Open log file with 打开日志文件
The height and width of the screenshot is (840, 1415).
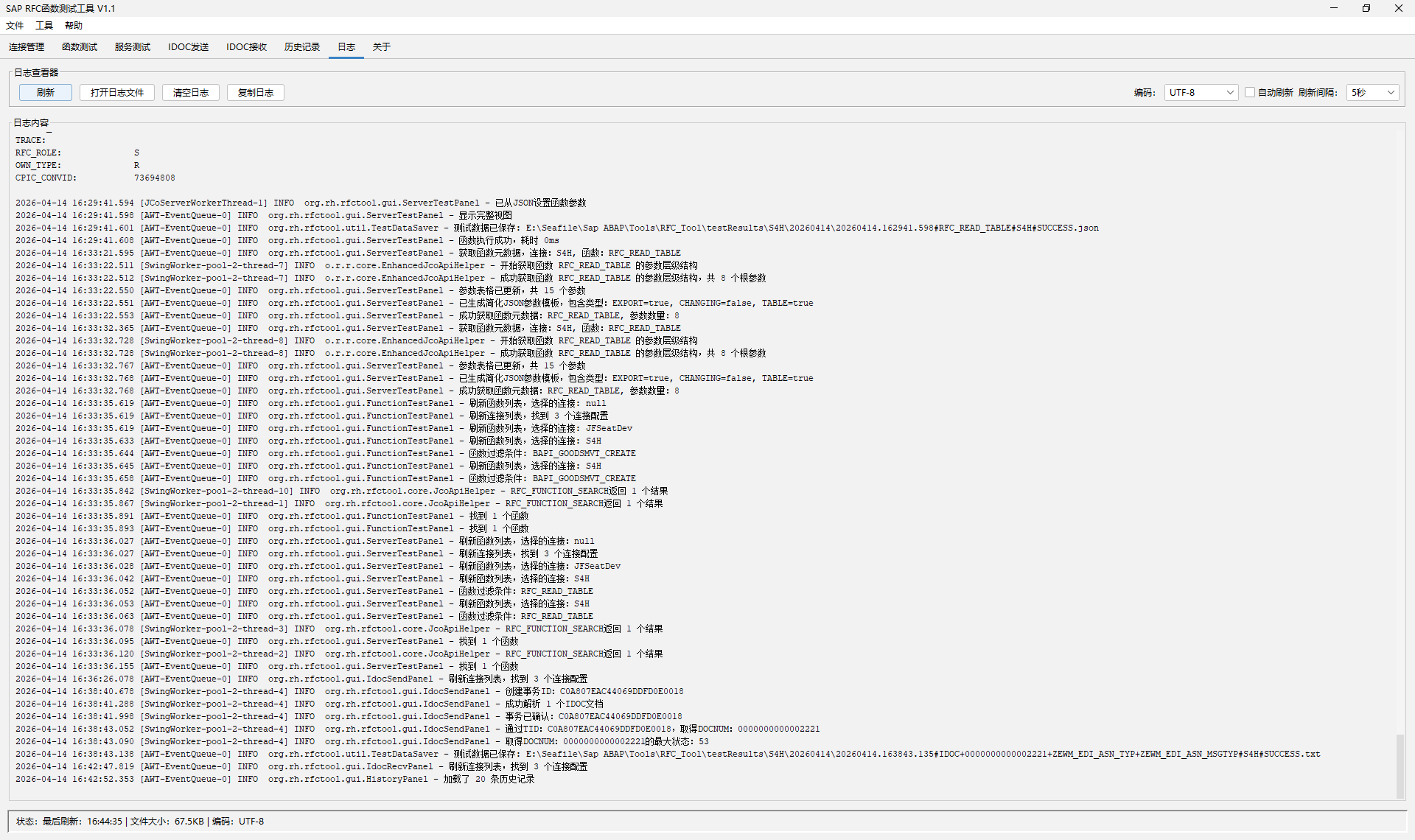[x=117, y=93]
